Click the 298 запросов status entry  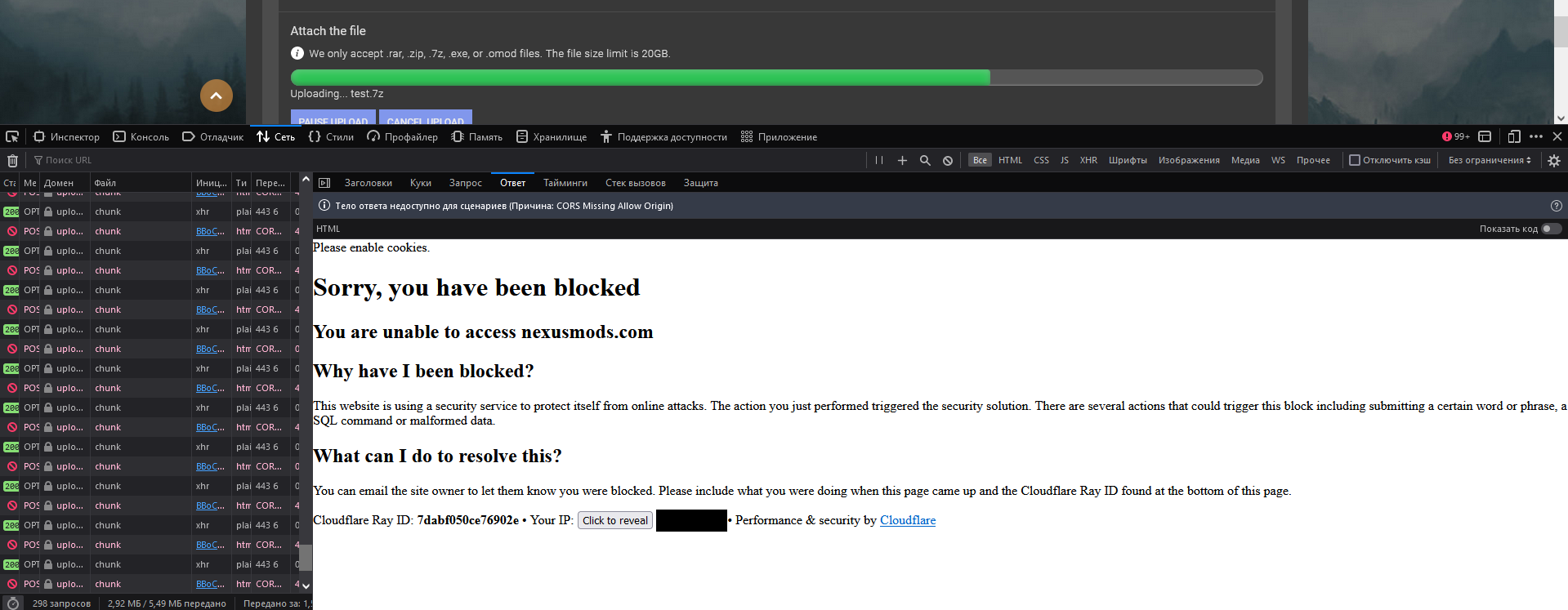pos(61,603)
